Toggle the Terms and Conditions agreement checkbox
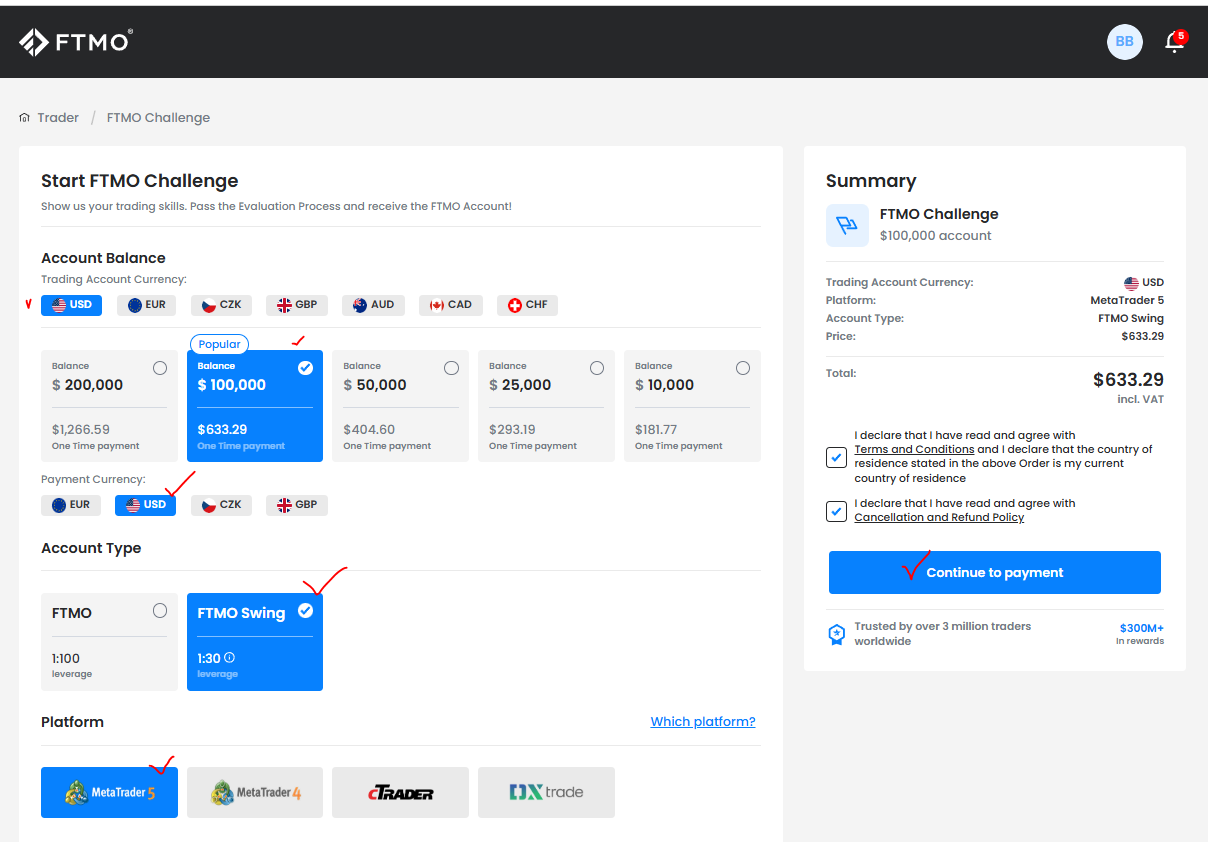 point(837,458)
